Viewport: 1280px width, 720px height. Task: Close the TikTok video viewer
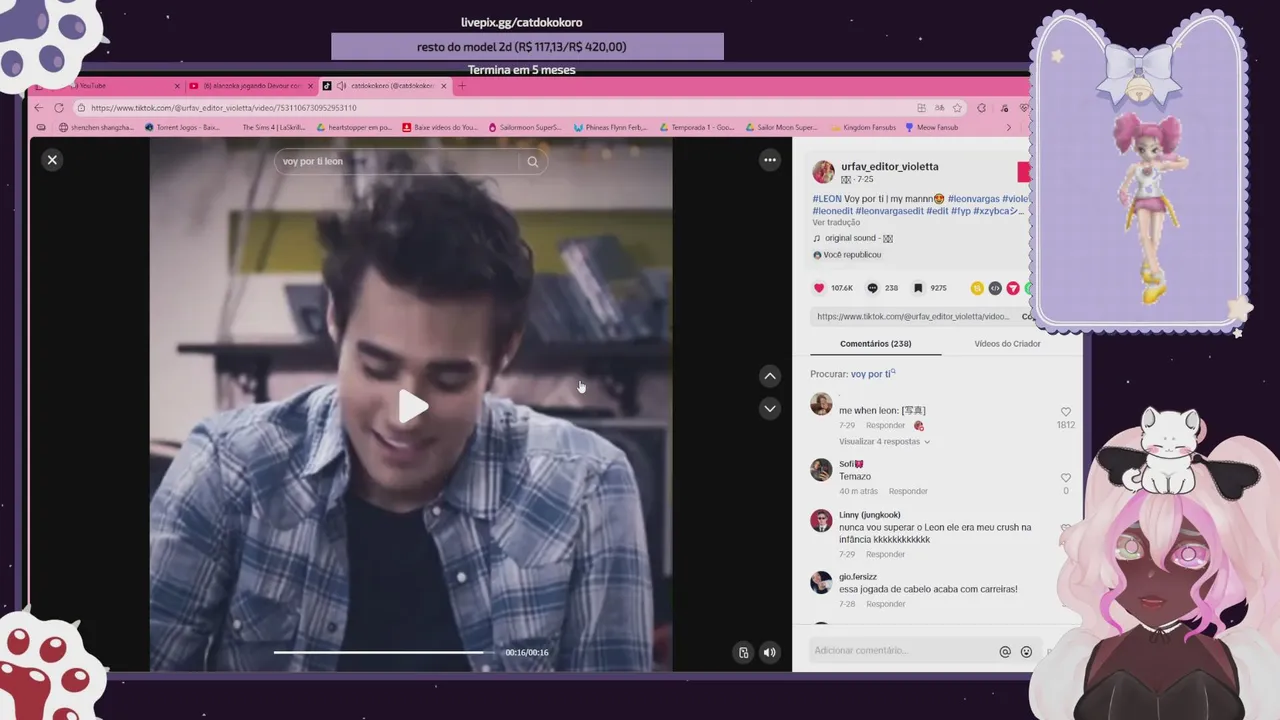pyautogui.click(x=52, y=160)
